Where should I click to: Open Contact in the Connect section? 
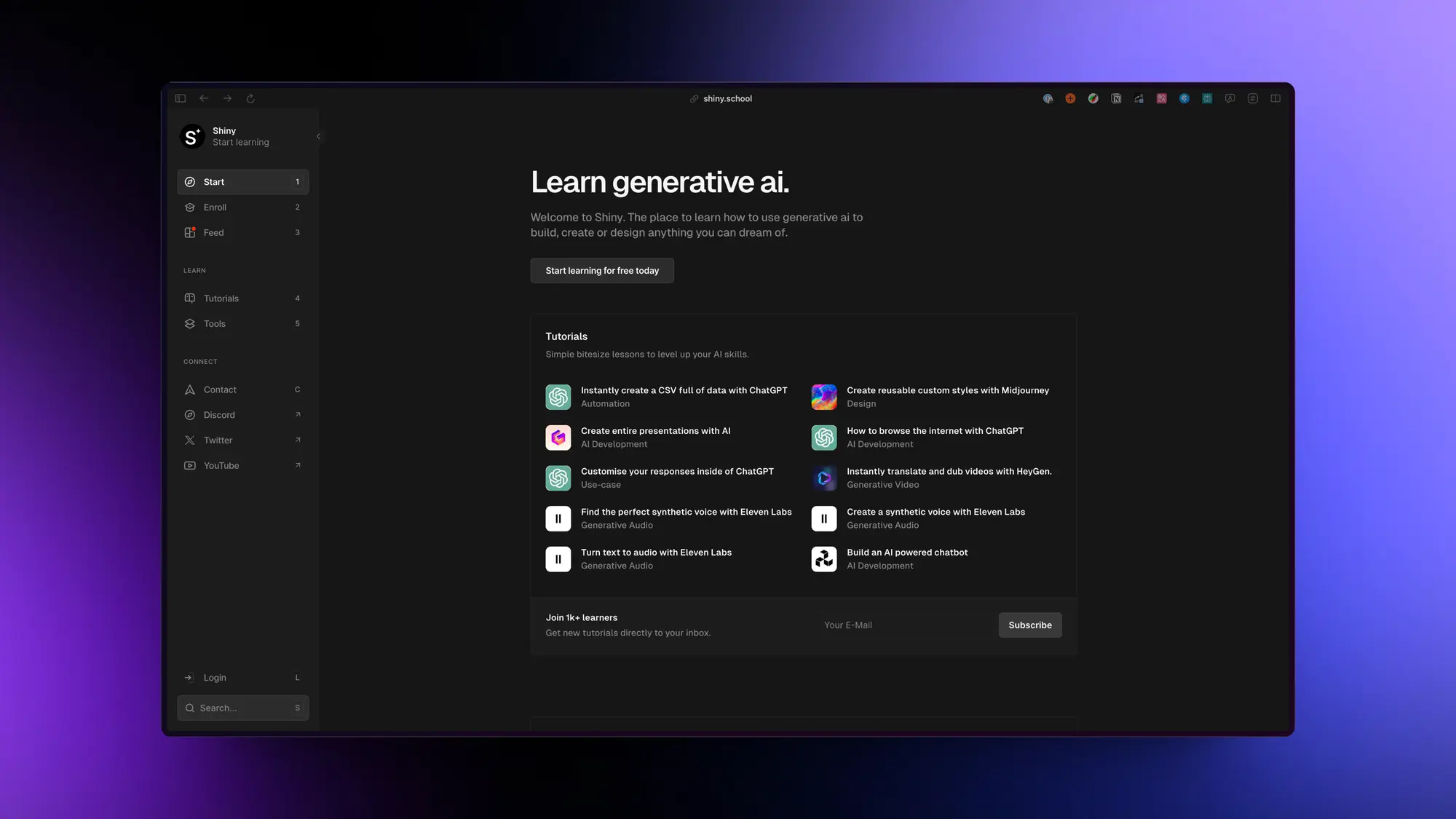[x=242, y=389]
